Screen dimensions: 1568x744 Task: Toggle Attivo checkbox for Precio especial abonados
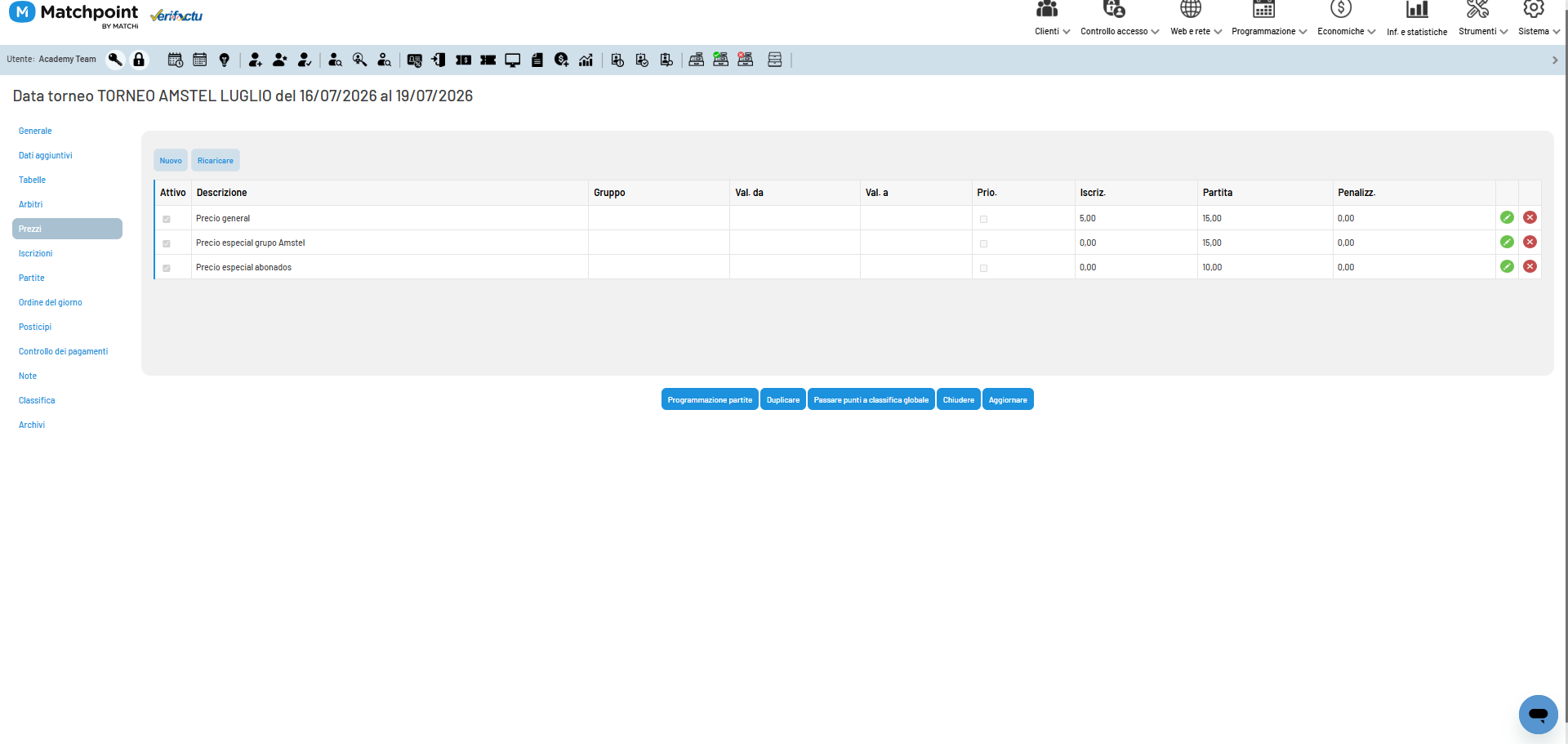click(167, 268)
